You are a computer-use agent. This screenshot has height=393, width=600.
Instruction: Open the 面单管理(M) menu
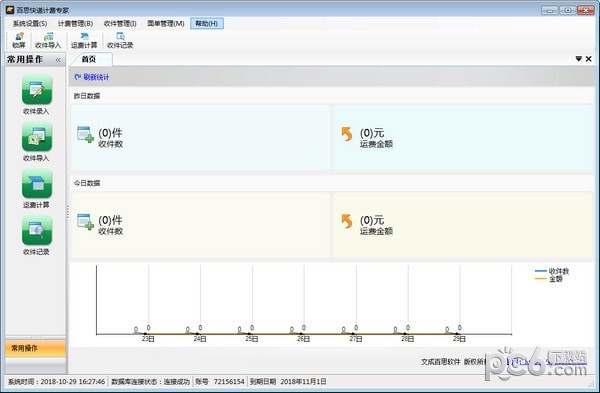point(166,24)
